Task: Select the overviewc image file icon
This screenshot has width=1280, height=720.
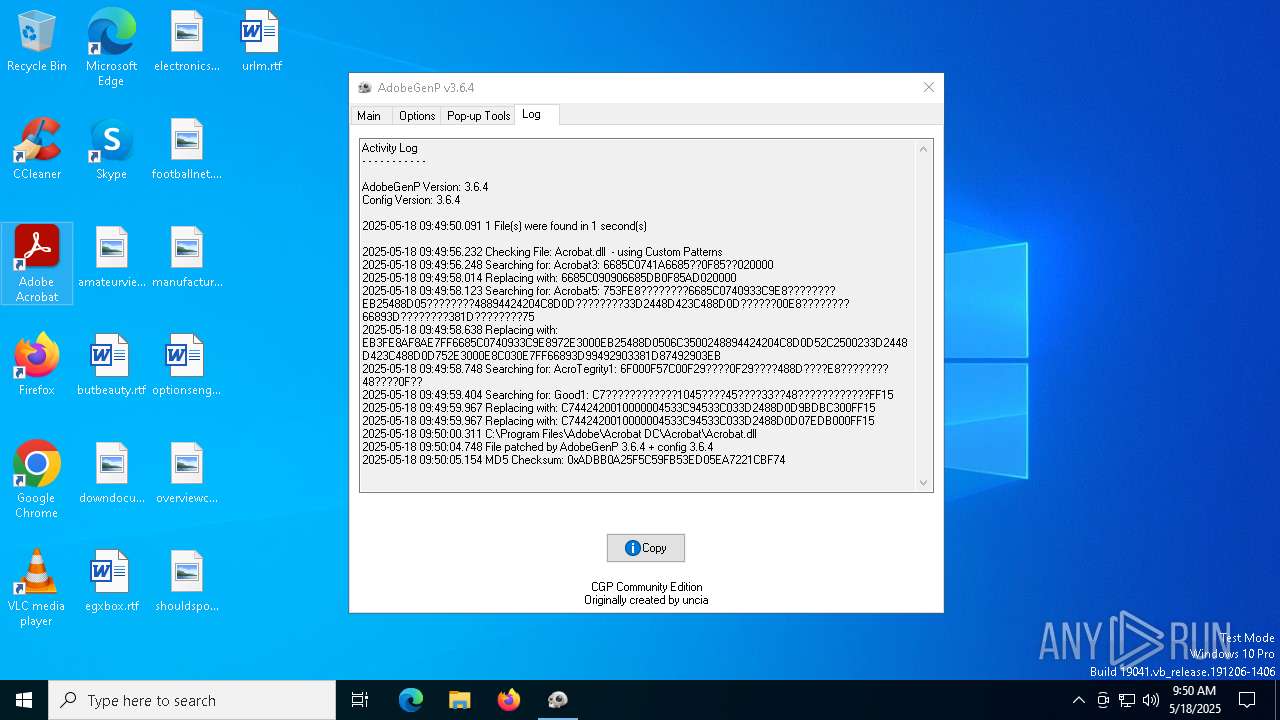Action: [x=186, y=473]
